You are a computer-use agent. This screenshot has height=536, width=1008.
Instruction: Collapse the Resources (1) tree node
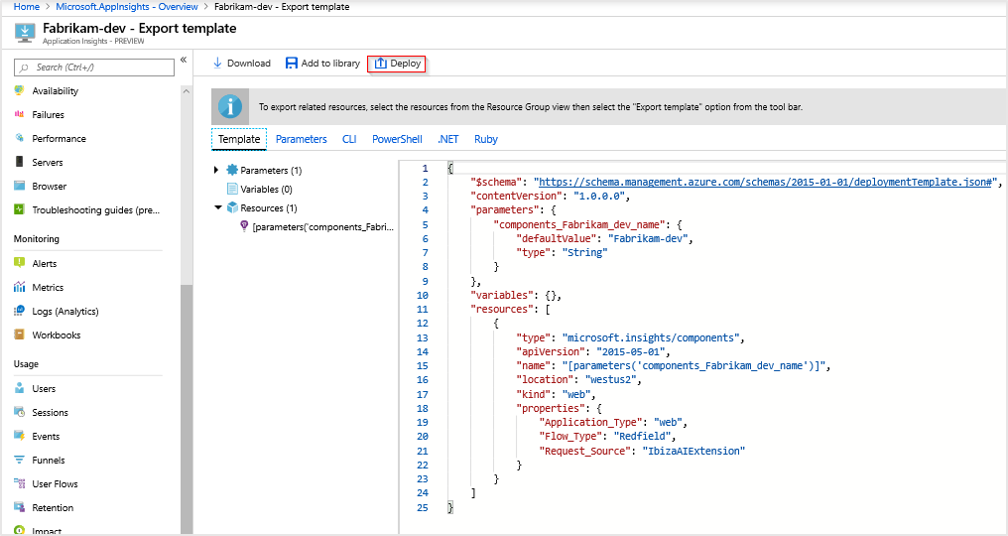(x=218, y=208)
